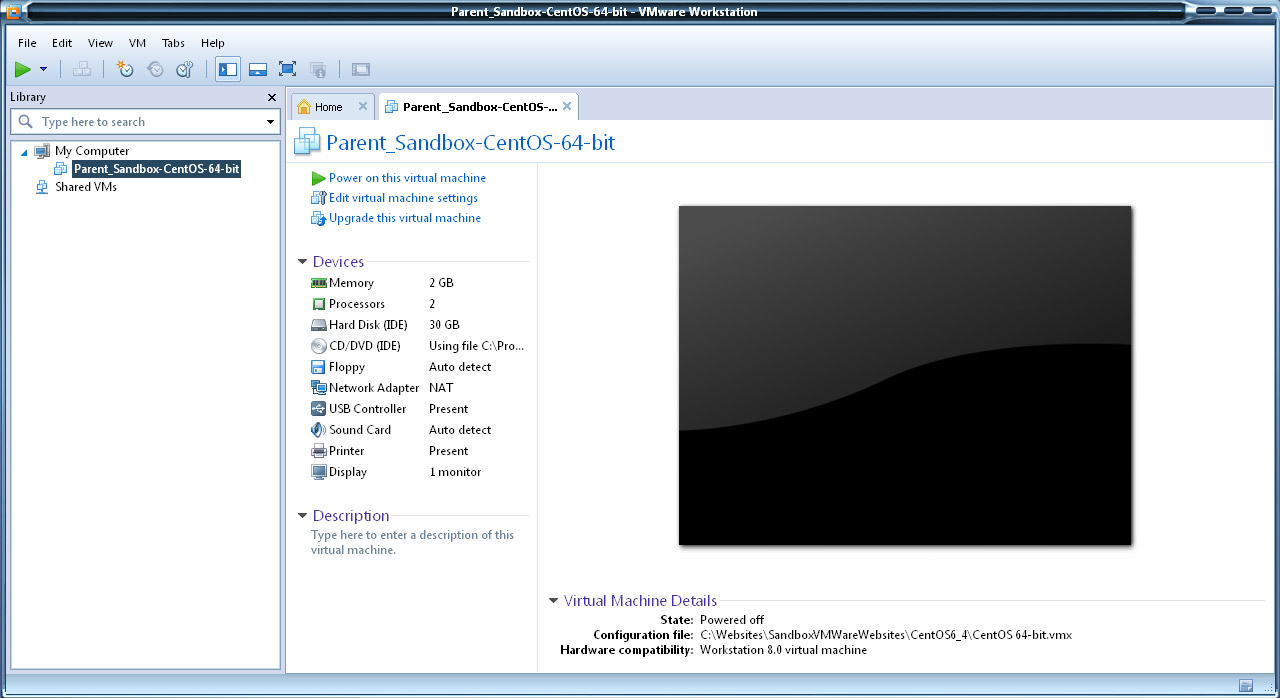Screen dimensions: 1280x698
Task: Collapse the Devices section
Action: (303, 262)
